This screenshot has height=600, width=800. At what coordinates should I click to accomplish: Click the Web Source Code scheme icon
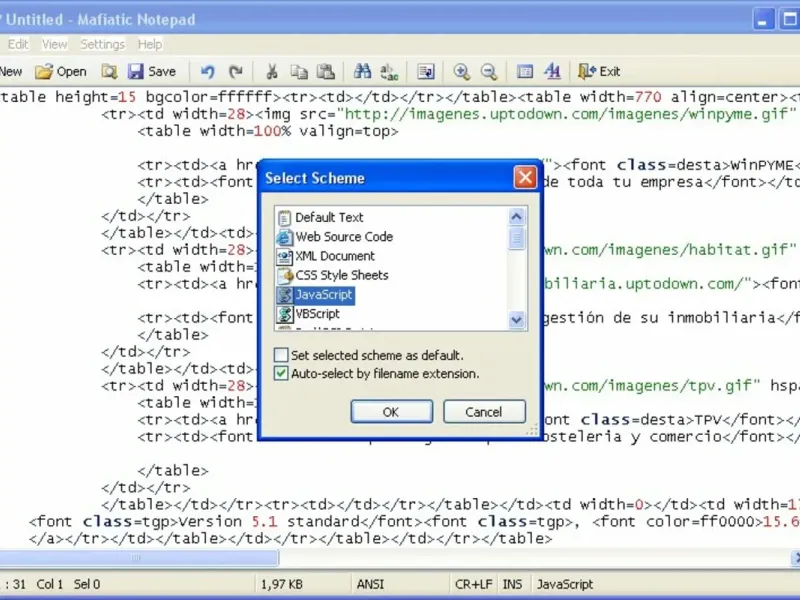point(285,237)
